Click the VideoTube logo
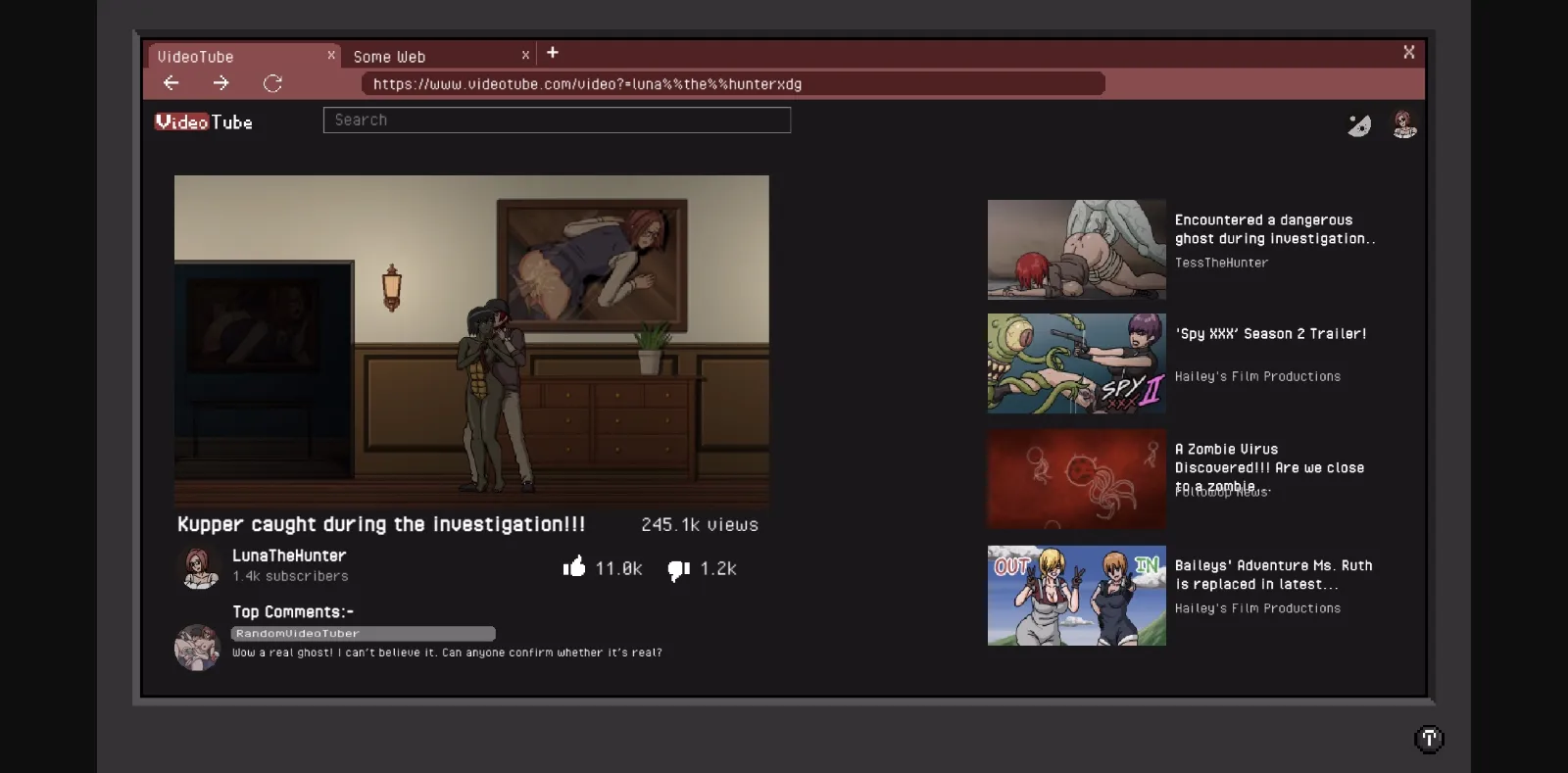Viewport: 1568px width, 773px height. (204, 122)
